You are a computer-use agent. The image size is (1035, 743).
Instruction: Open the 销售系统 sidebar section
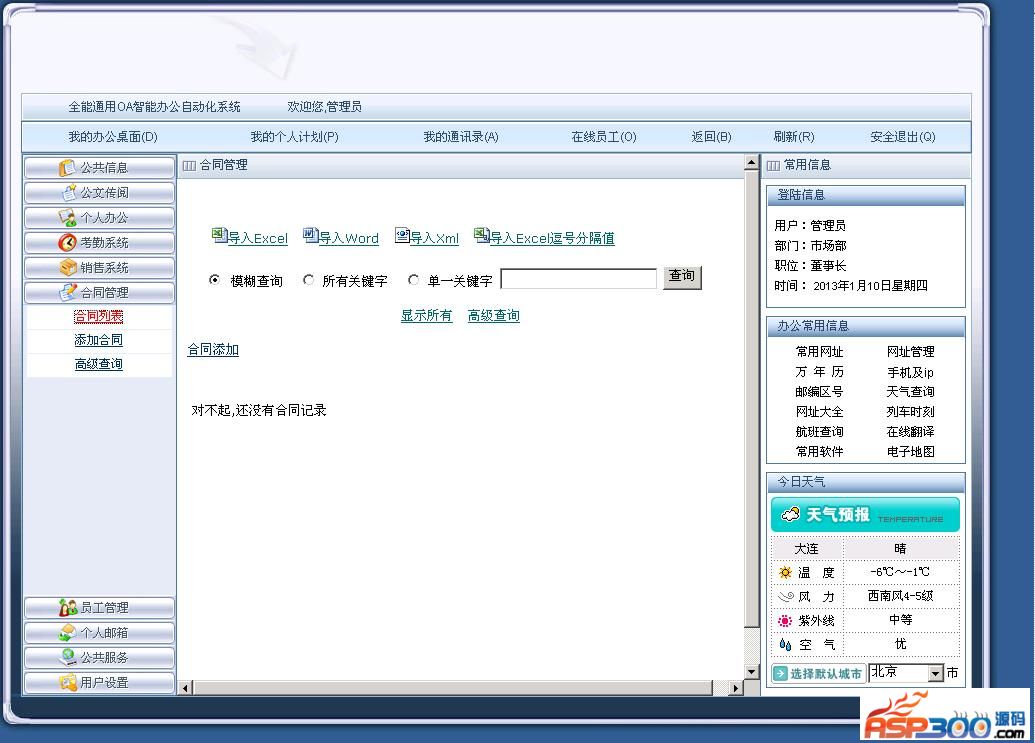[x=100, y=268]
